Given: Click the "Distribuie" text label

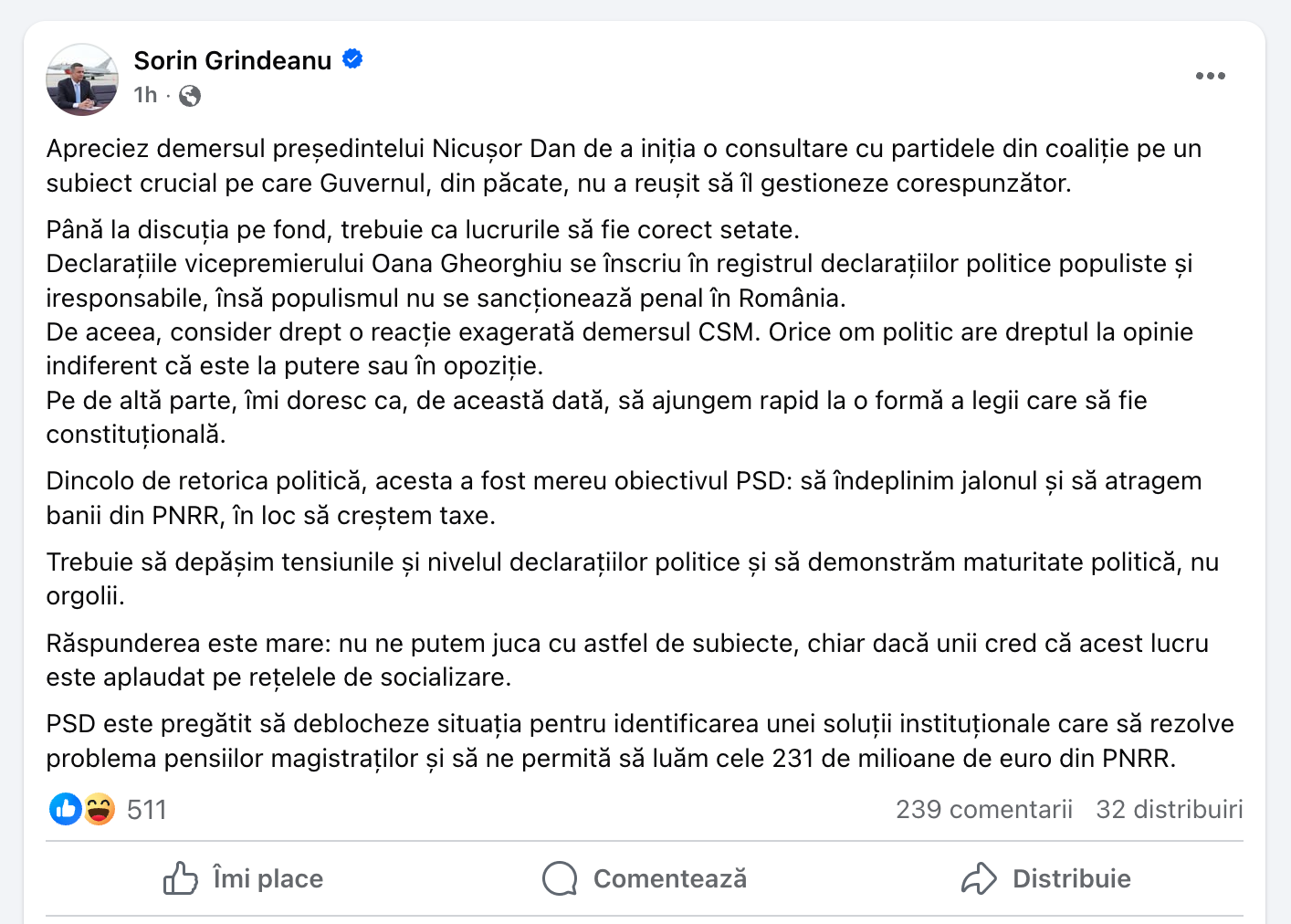Looking at the screenshot, I should click(x=1072, y=878).
